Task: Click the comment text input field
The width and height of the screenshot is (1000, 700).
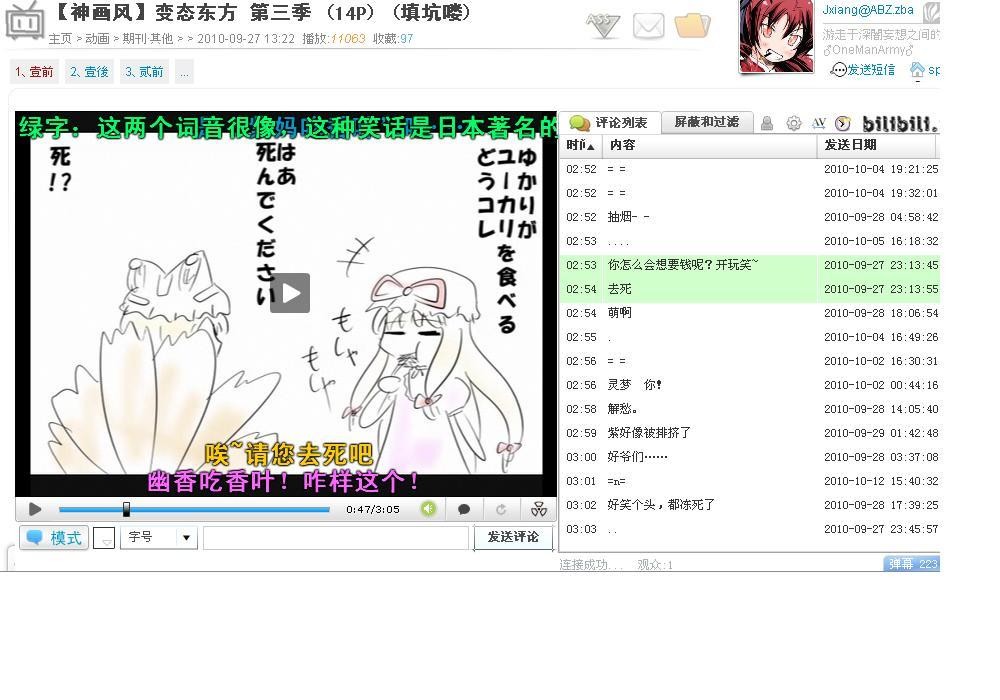Action: (x=336, y=538)
